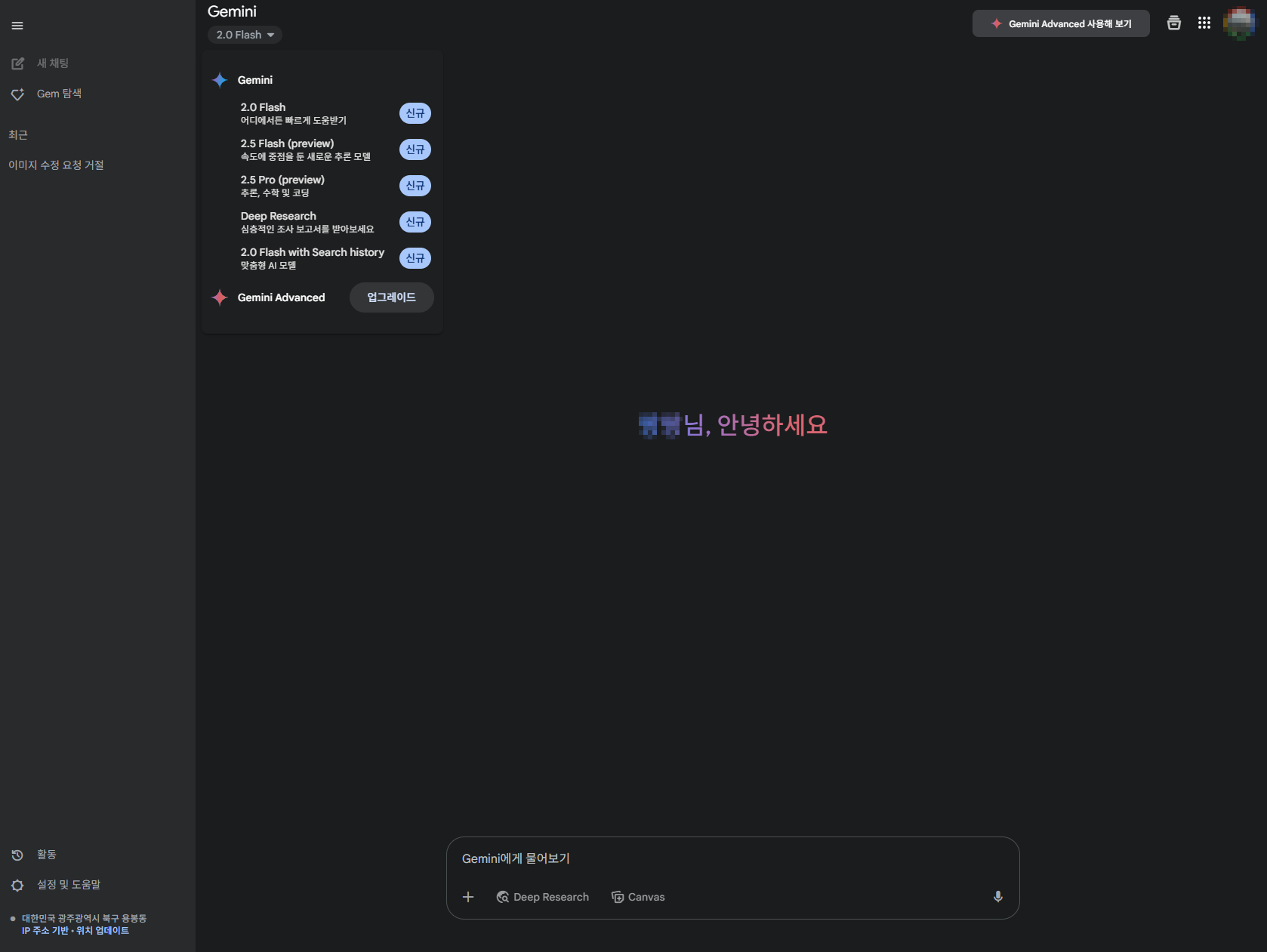
Task: Open 설정 및 도움말 settings and help
Action: pos(69,885)
